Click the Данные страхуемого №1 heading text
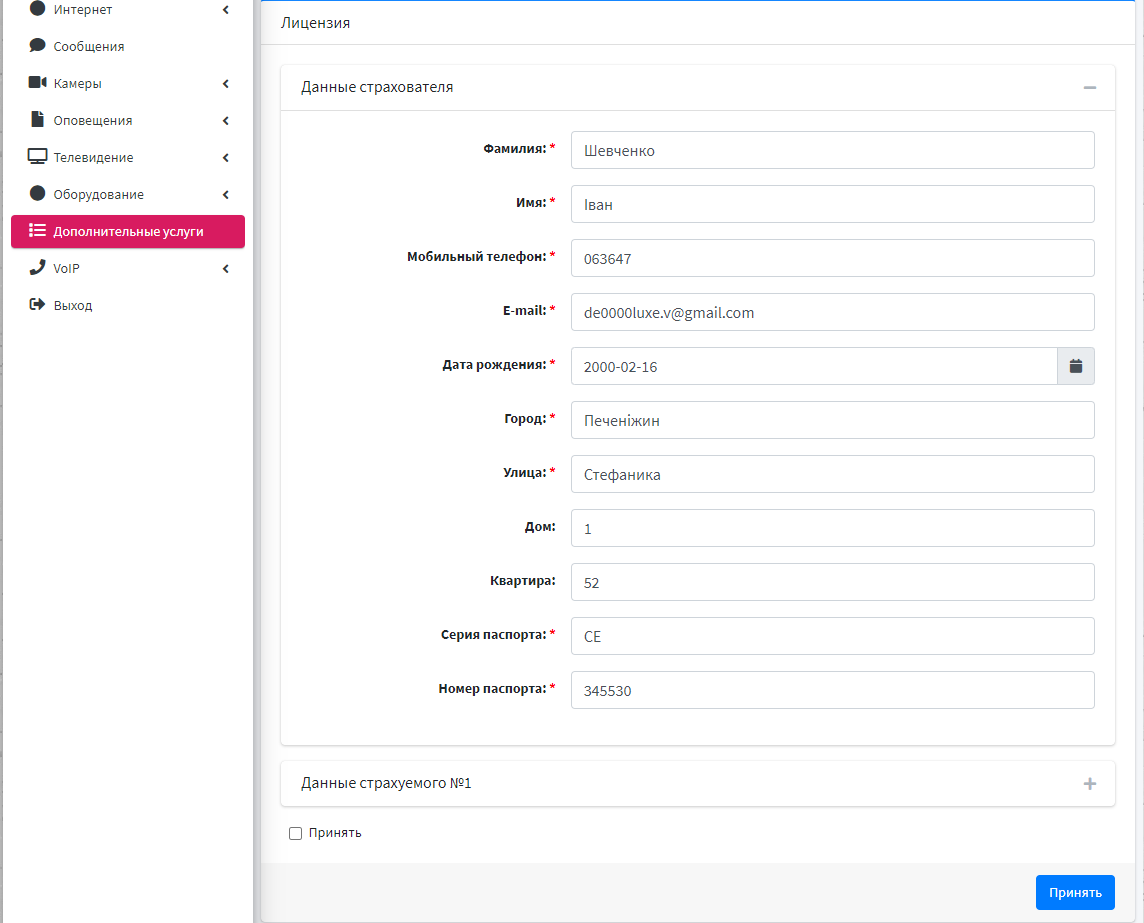The image size is (1144, 923). pos(386,783)
